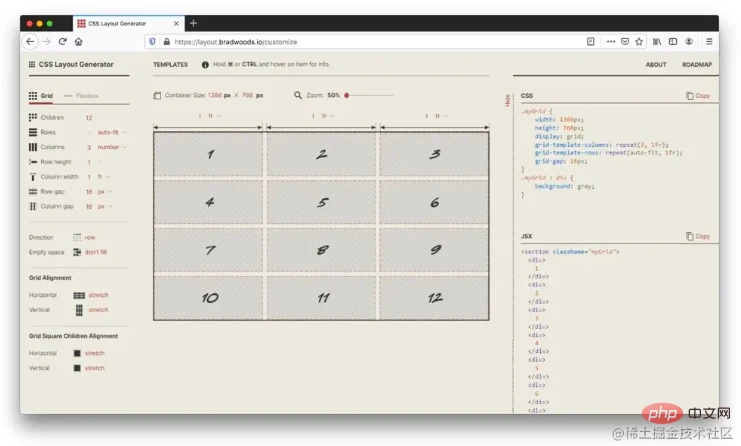
Task: Toggle Children Alignment Vertical stretch
Action: click(x=89, y=368)
